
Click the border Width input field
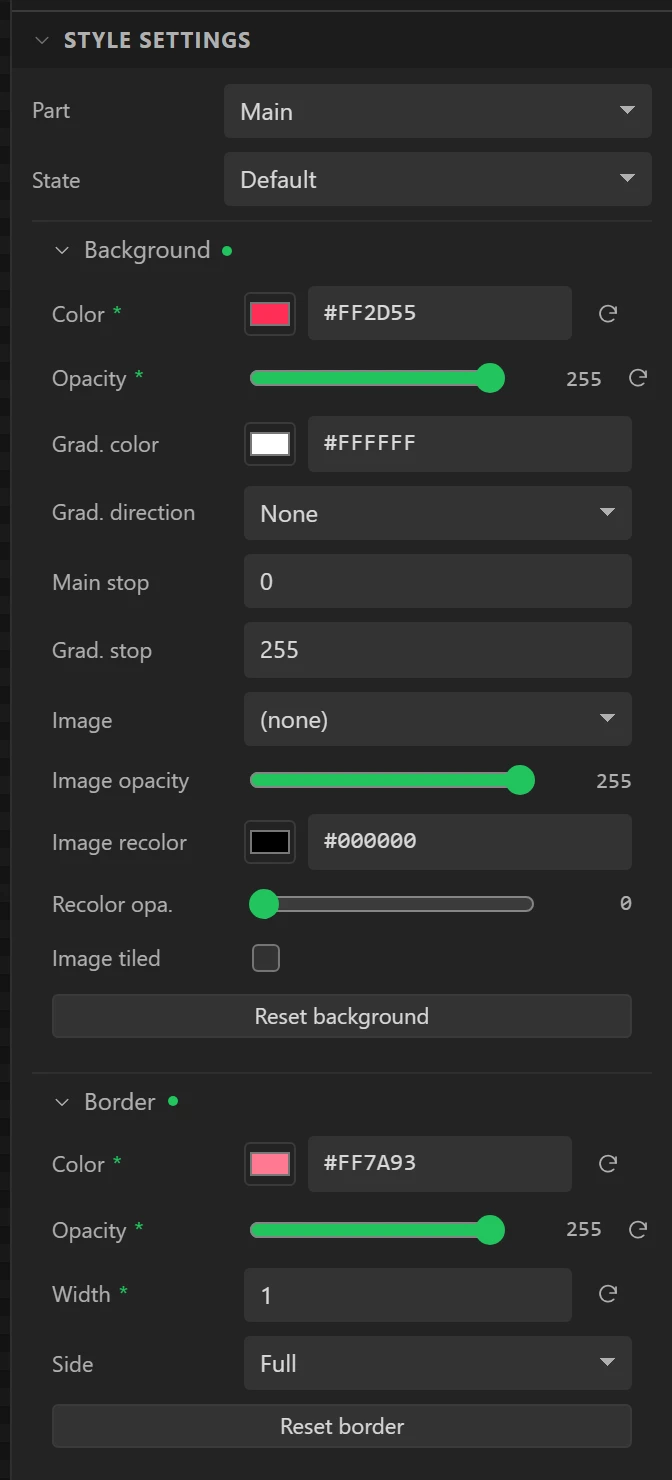[408, 1295]
